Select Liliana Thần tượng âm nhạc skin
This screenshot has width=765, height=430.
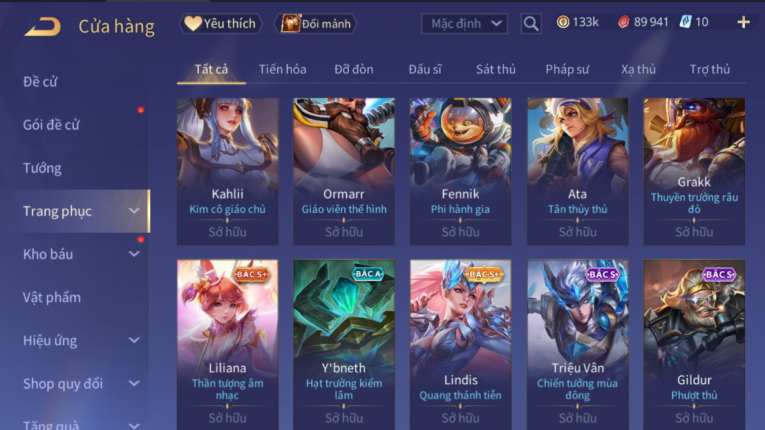tap(227, 345)
